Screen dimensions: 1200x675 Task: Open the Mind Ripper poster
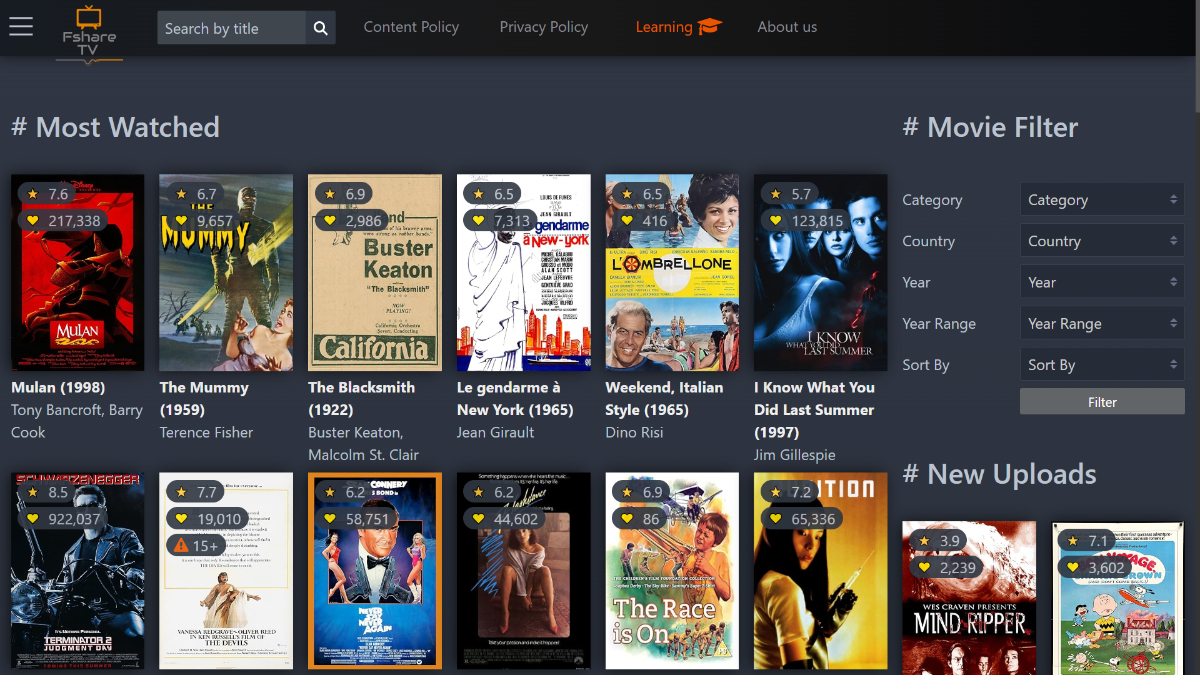pos(969,598)
